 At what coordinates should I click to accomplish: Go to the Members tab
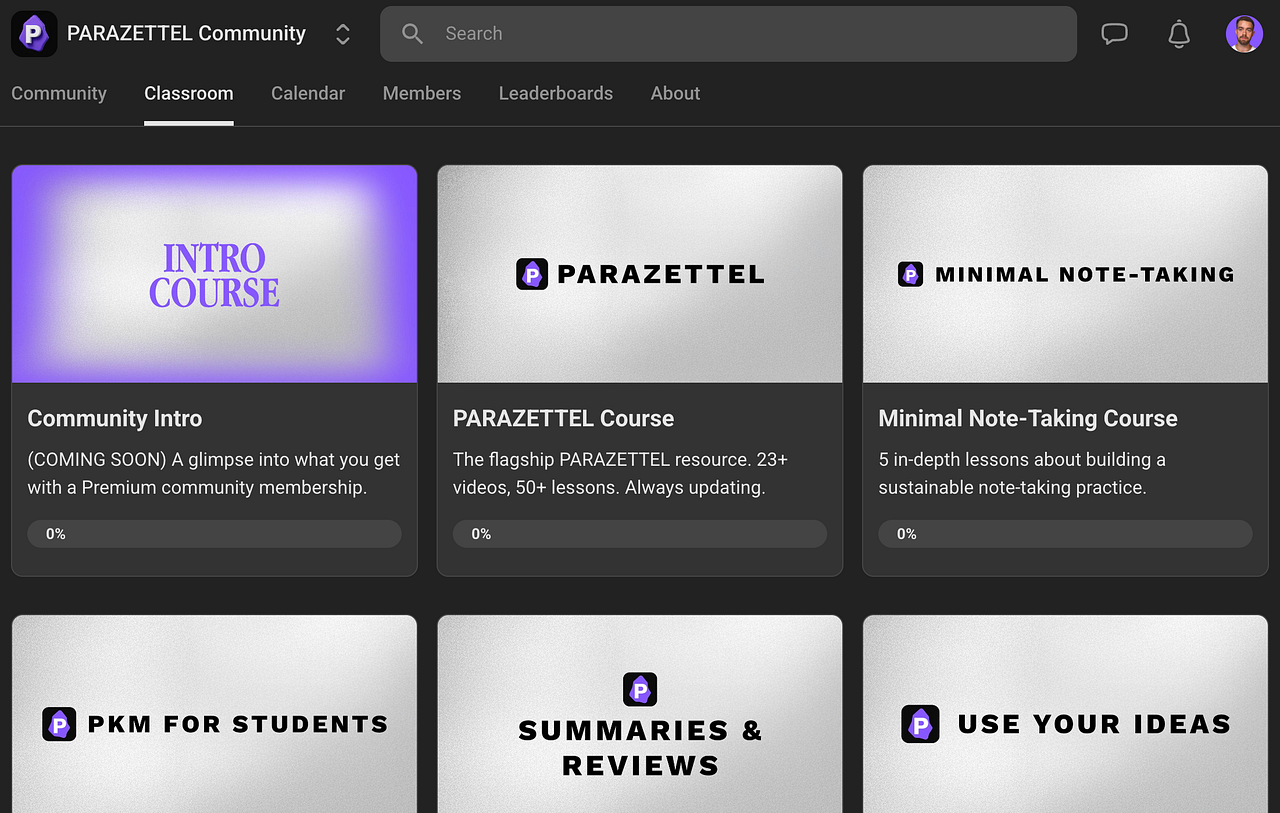coord(422,93)
